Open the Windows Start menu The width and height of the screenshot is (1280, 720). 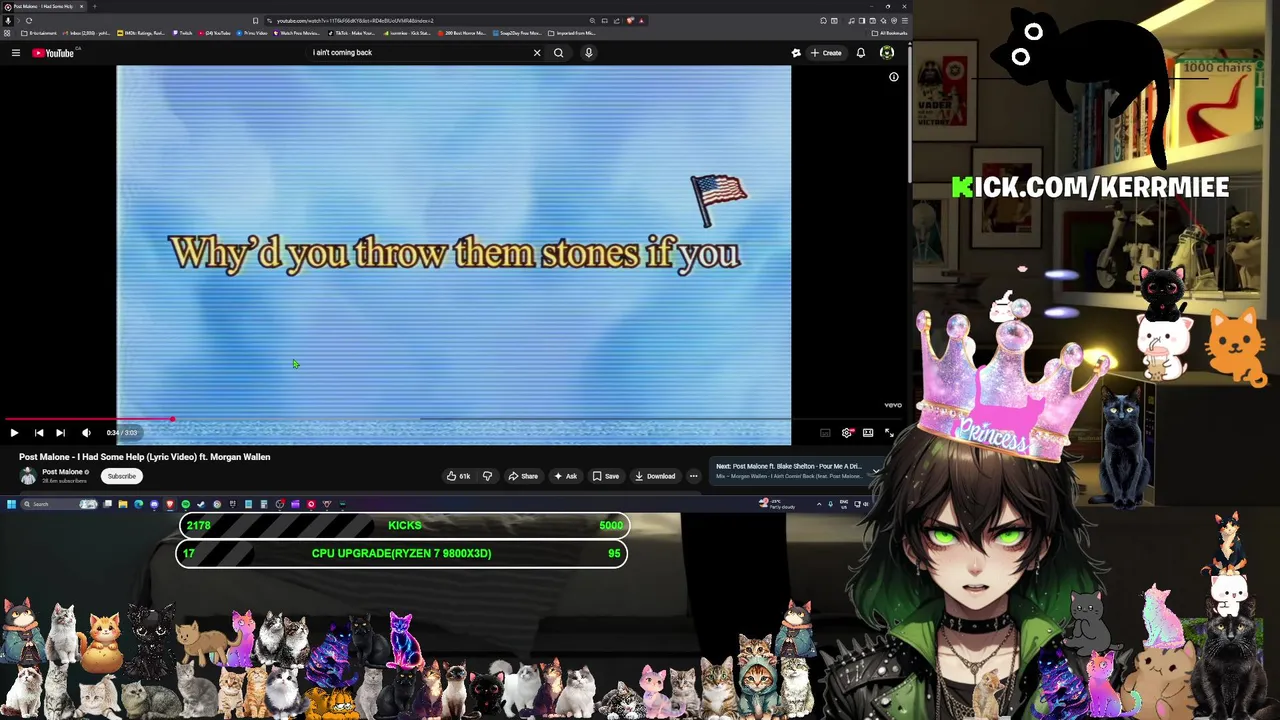(11, 504)
